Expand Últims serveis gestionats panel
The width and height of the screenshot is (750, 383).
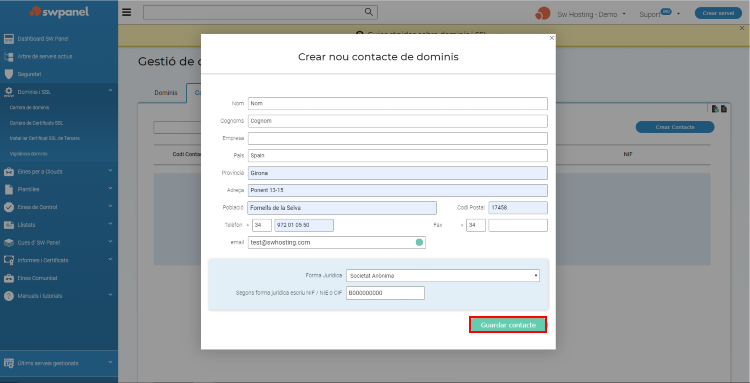coord(110,362)
